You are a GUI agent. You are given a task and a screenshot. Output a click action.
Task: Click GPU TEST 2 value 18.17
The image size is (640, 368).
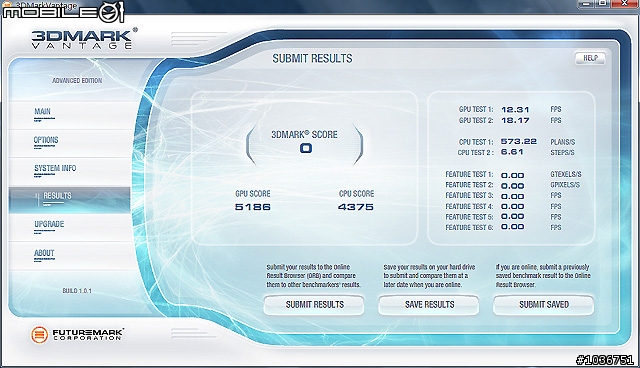(515, 120)
